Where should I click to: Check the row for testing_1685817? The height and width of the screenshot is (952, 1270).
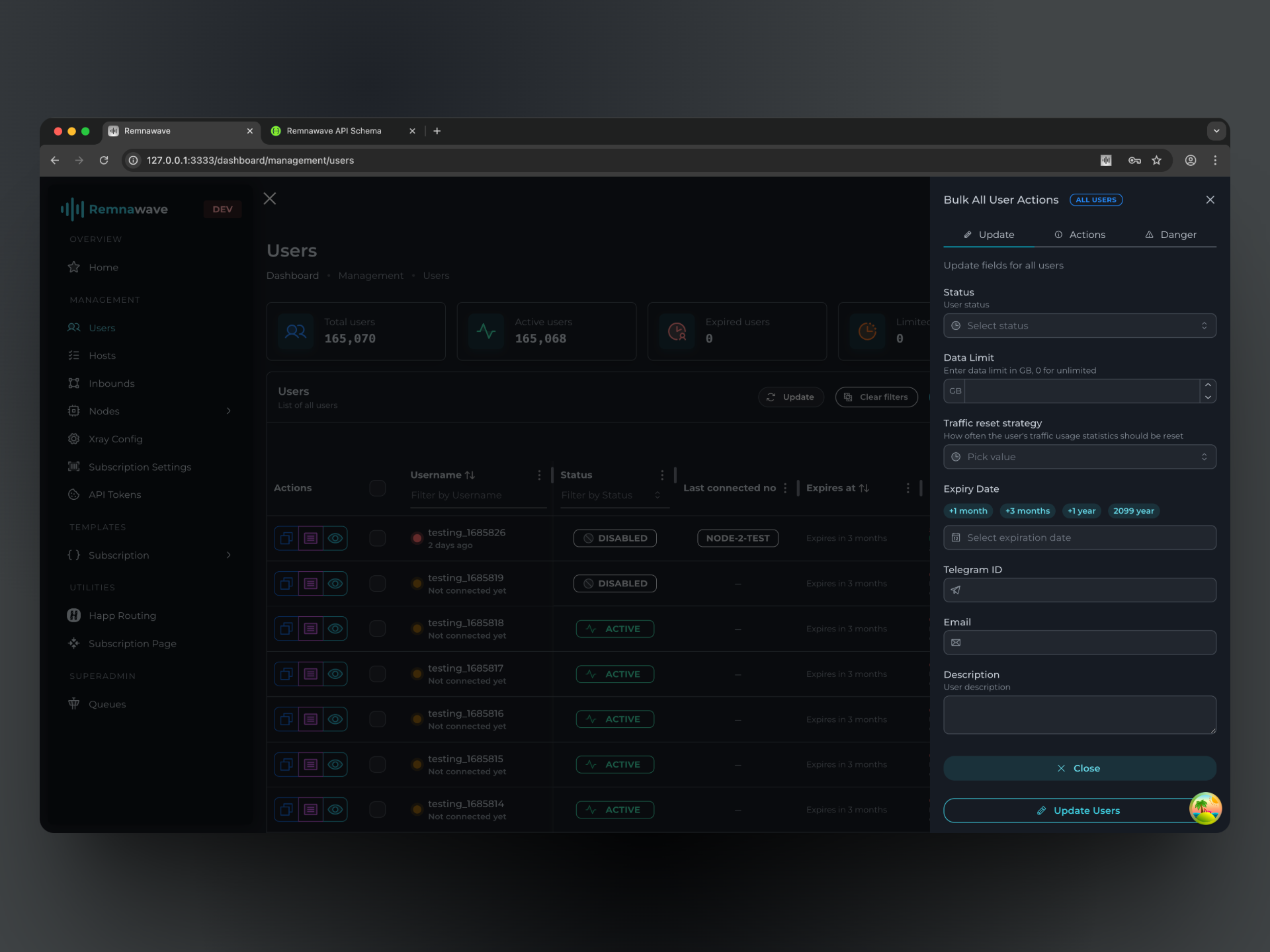[x=378, y=674]
